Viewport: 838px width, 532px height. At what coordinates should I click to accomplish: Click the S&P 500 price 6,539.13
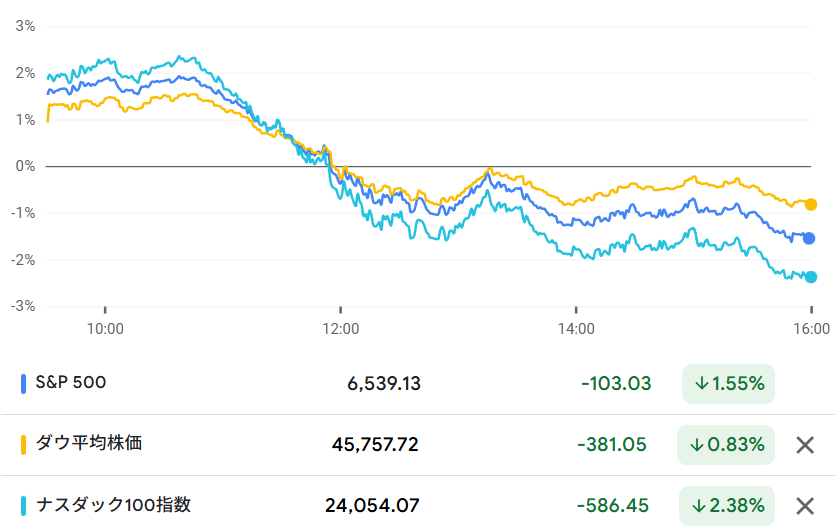(384, 384)
